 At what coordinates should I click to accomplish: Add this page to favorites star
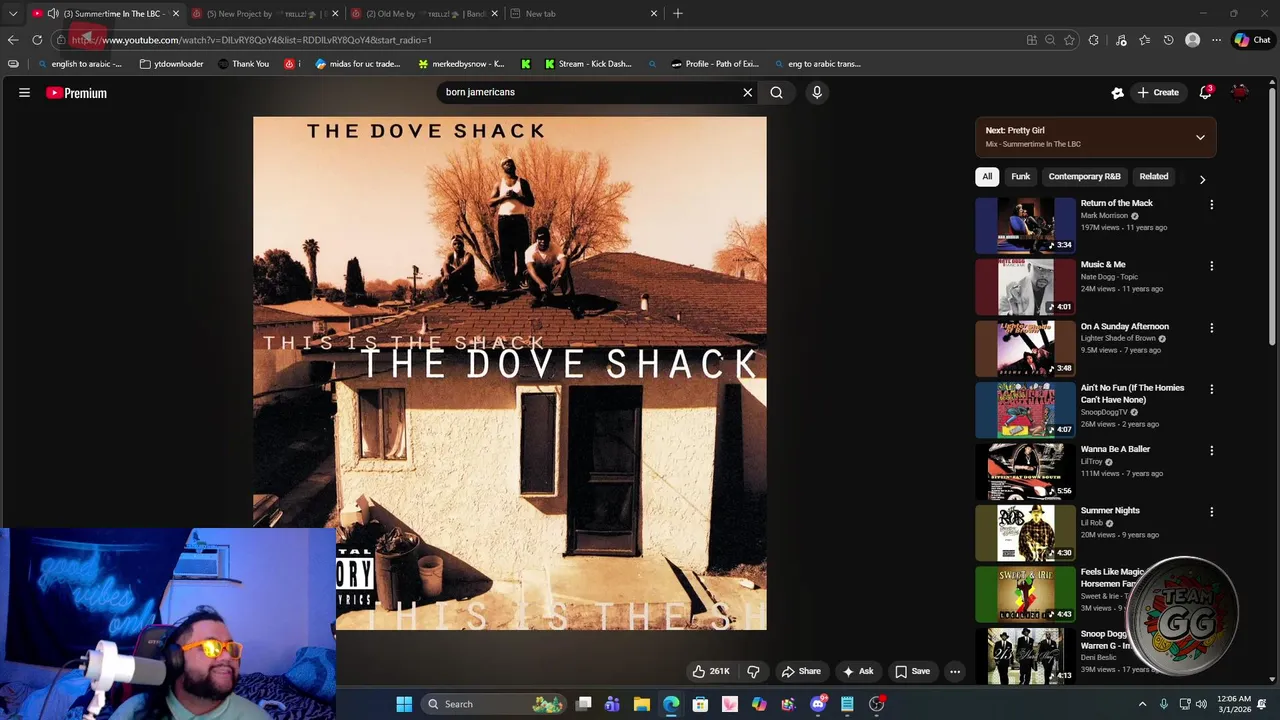click(x=1069, y=40)
